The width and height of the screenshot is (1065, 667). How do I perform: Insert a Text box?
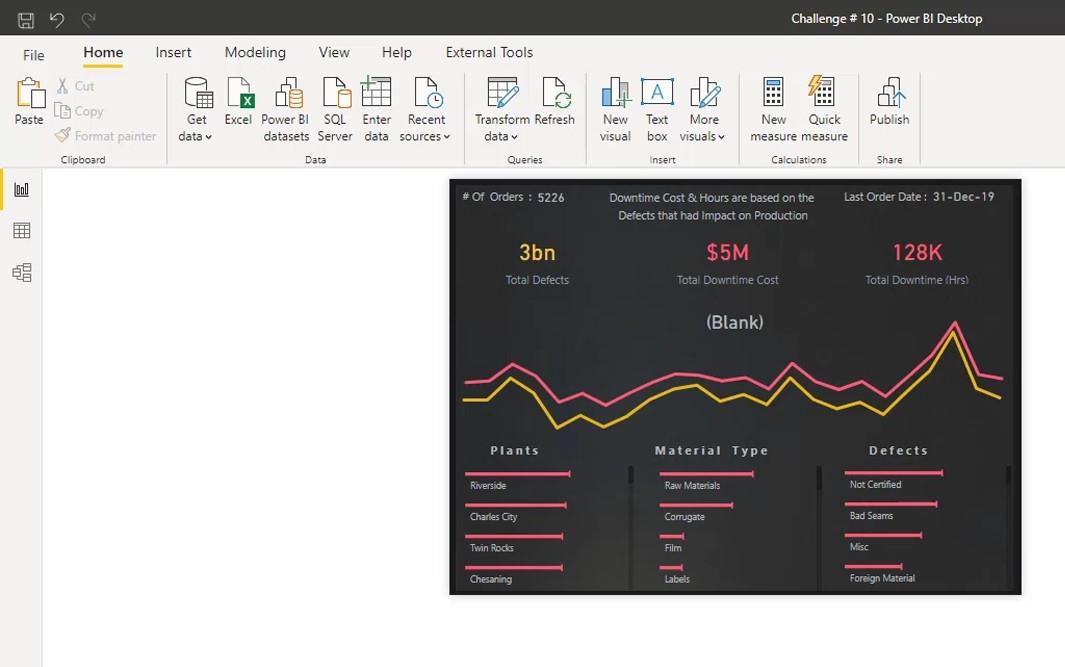[x=657, y=109]
